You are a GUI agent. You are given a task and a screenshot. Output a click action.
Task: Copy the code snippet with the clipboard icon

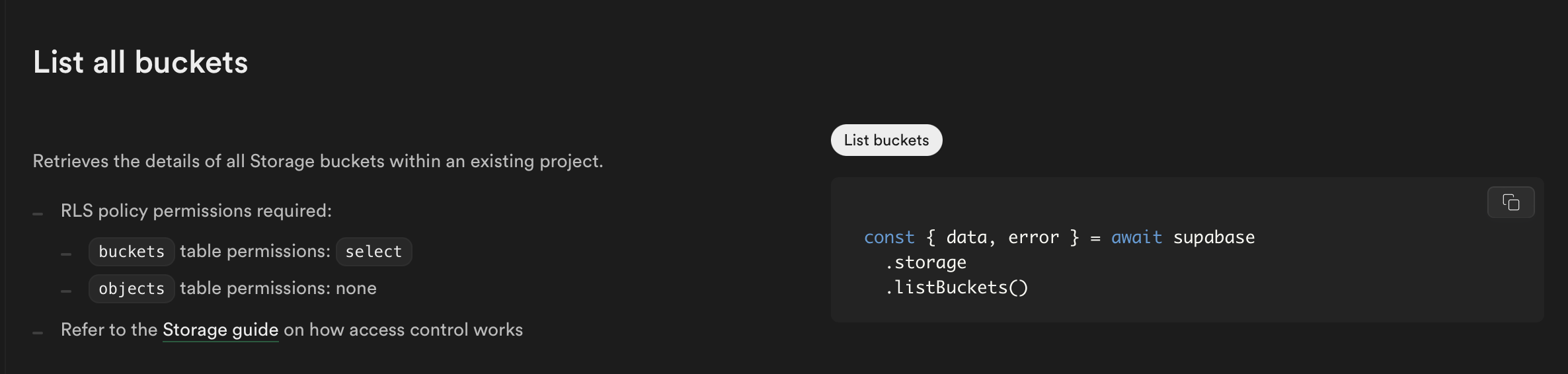tap(1510, 202)
